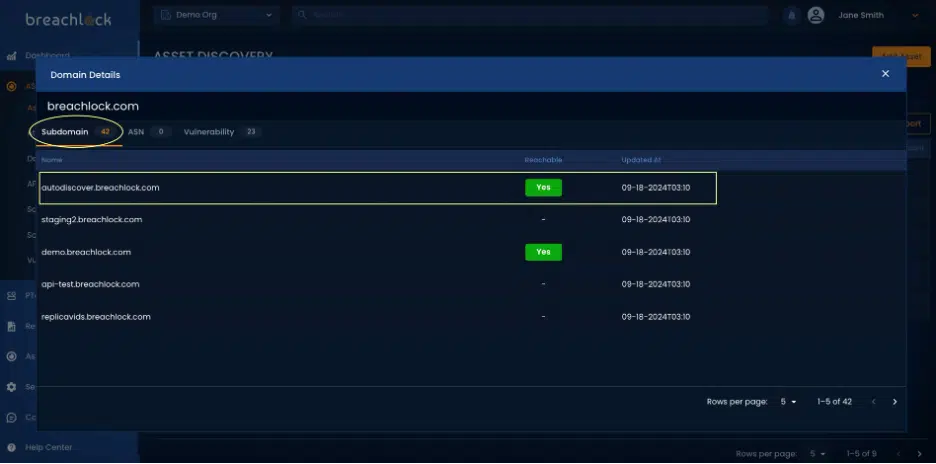Sort by the Reachable column header

click(543, 160)
